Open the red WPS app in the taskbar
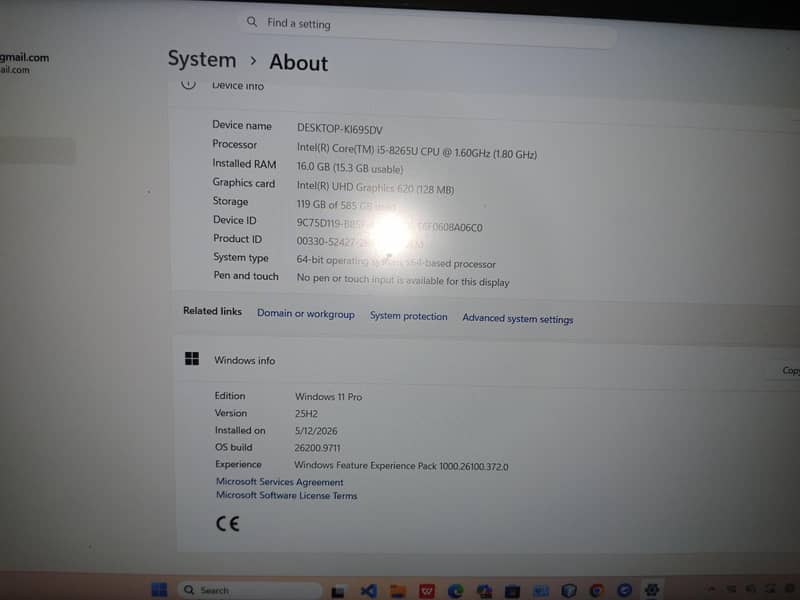 pyautogui.click(x=427, y=591)
